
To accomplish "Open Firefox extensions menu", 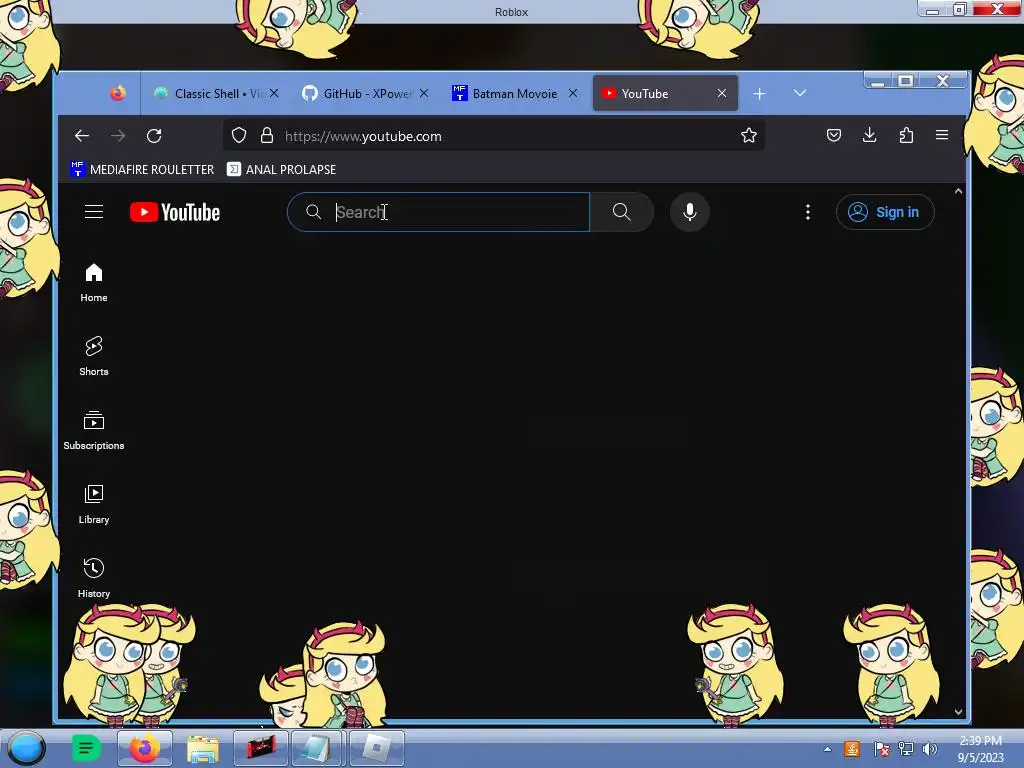I will pos(906,135).
